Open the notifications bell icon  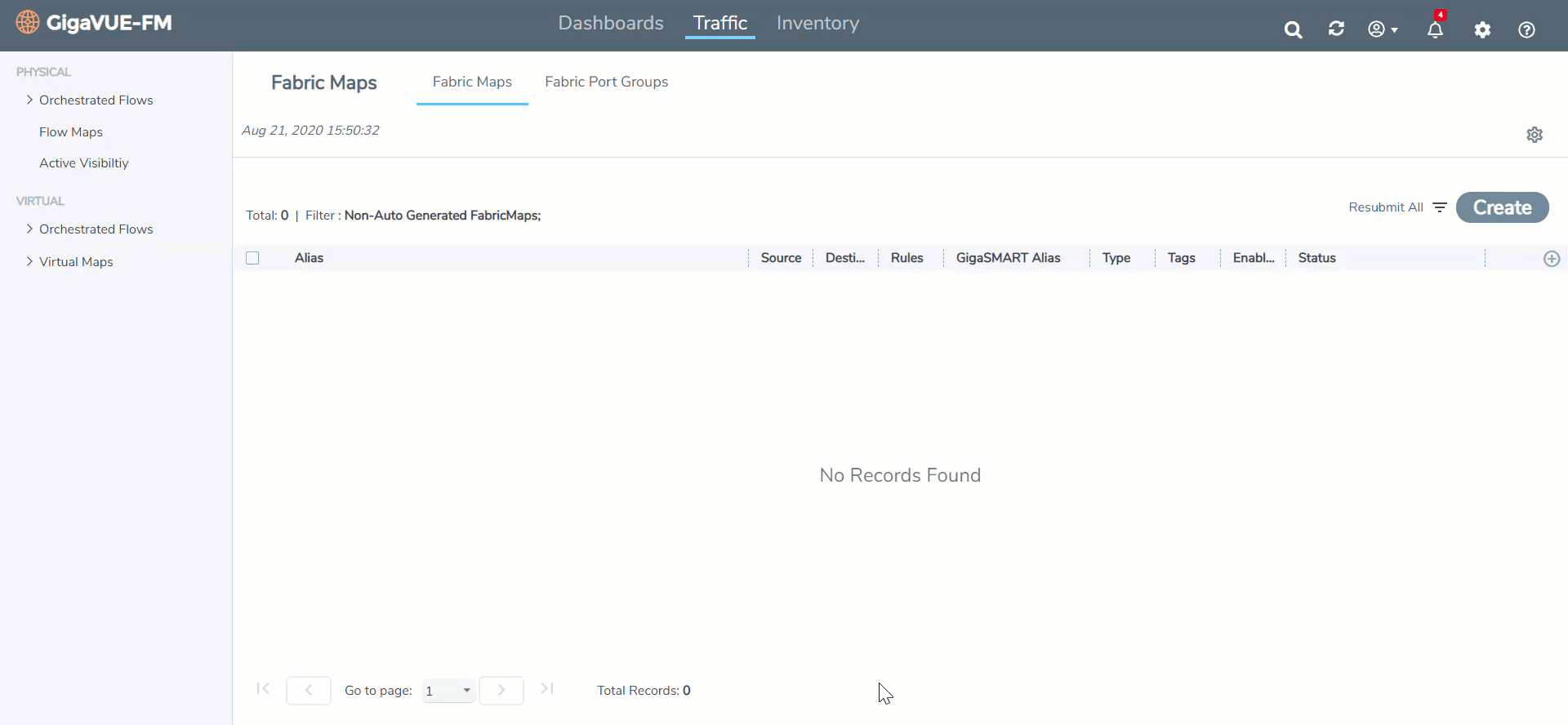tap(1435, 30)
